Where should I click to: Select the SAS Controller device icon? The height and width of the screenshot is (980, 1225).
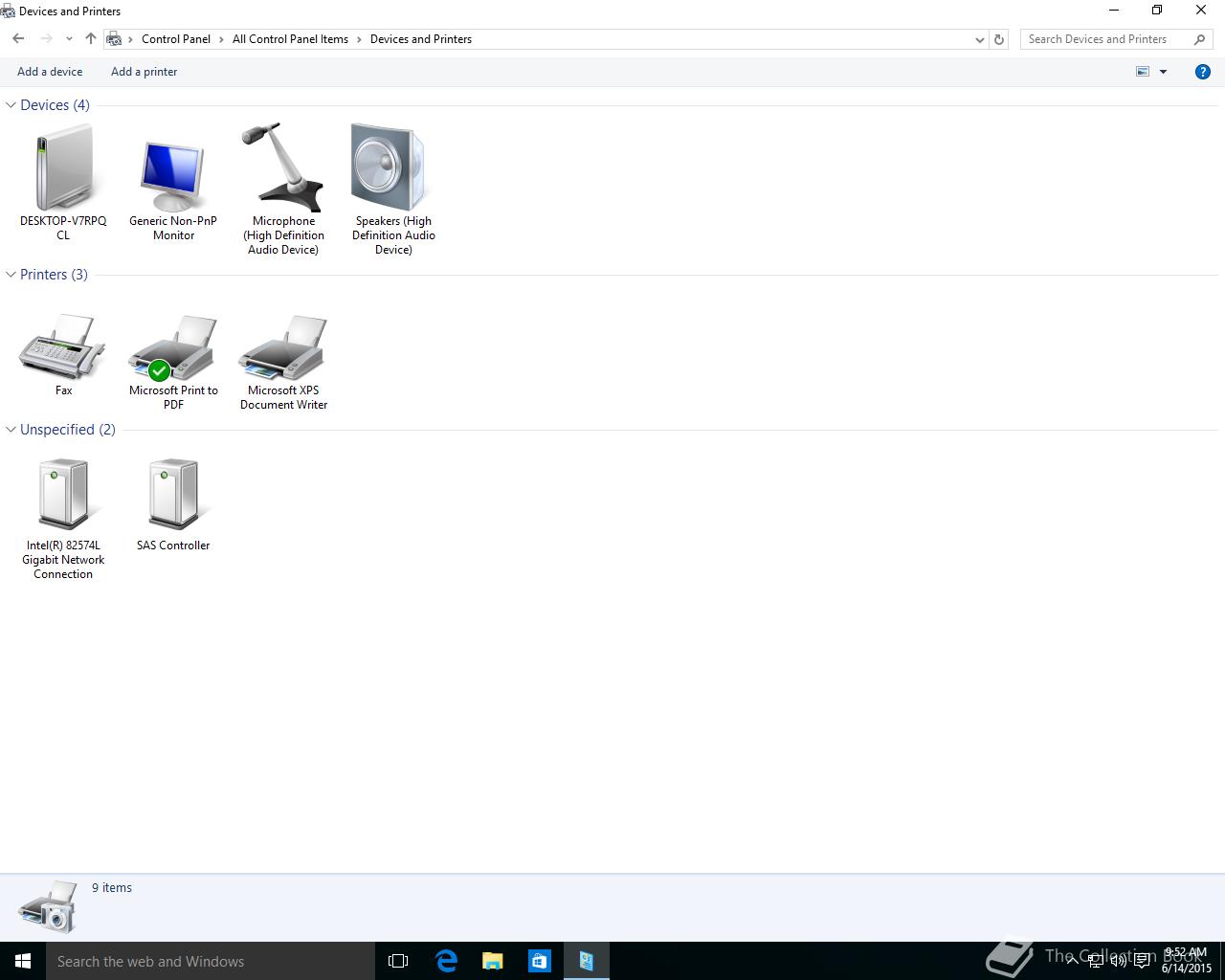tap(173, 494)
